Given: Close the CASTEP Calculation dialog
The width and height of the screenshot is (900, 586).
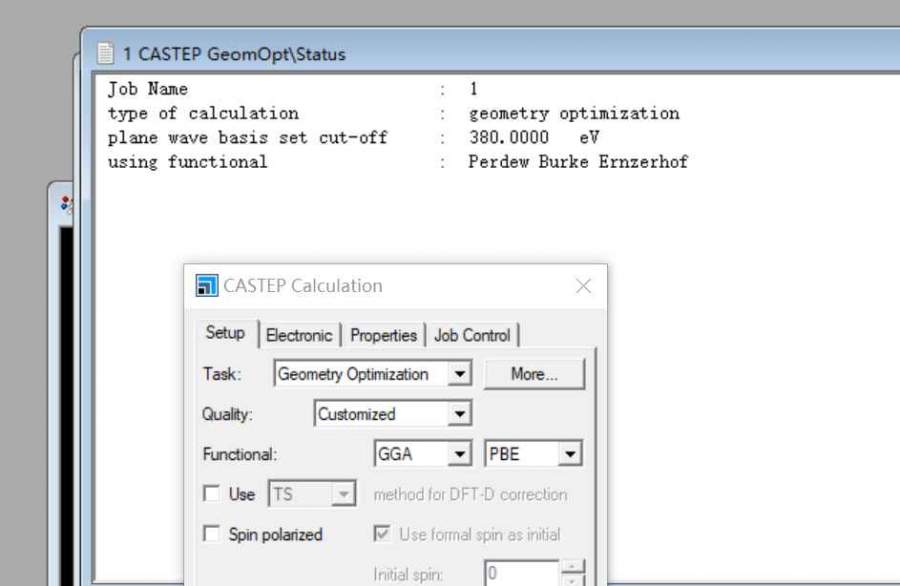Looking at the screenshot, I should (583, 286).
